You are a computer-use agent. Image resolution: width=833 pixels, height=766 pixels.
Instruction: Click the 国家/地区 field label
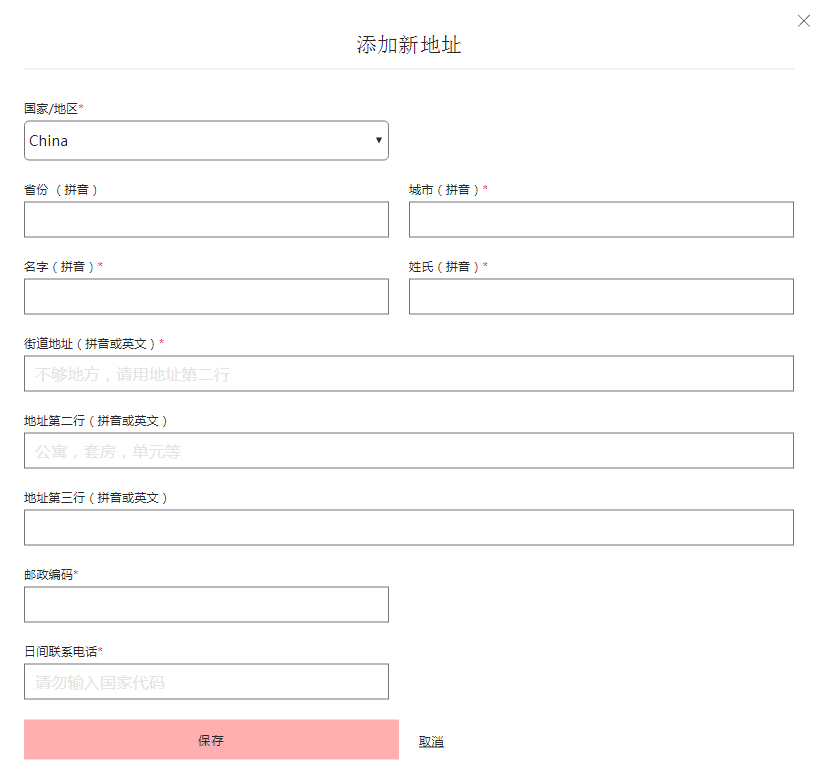click(x=50, y=108)
